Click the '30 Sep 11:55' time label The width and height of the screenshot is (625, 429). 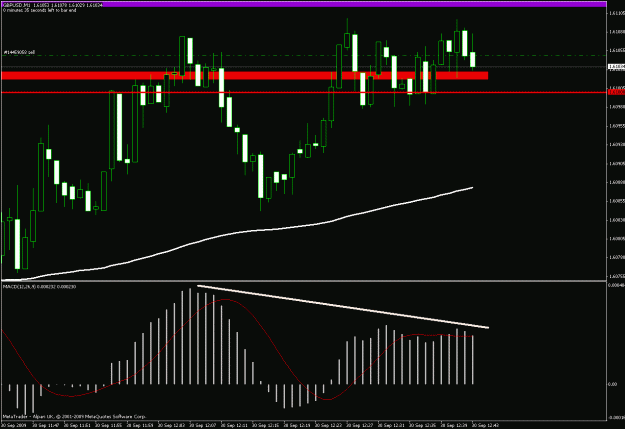[x=107, y=425]
